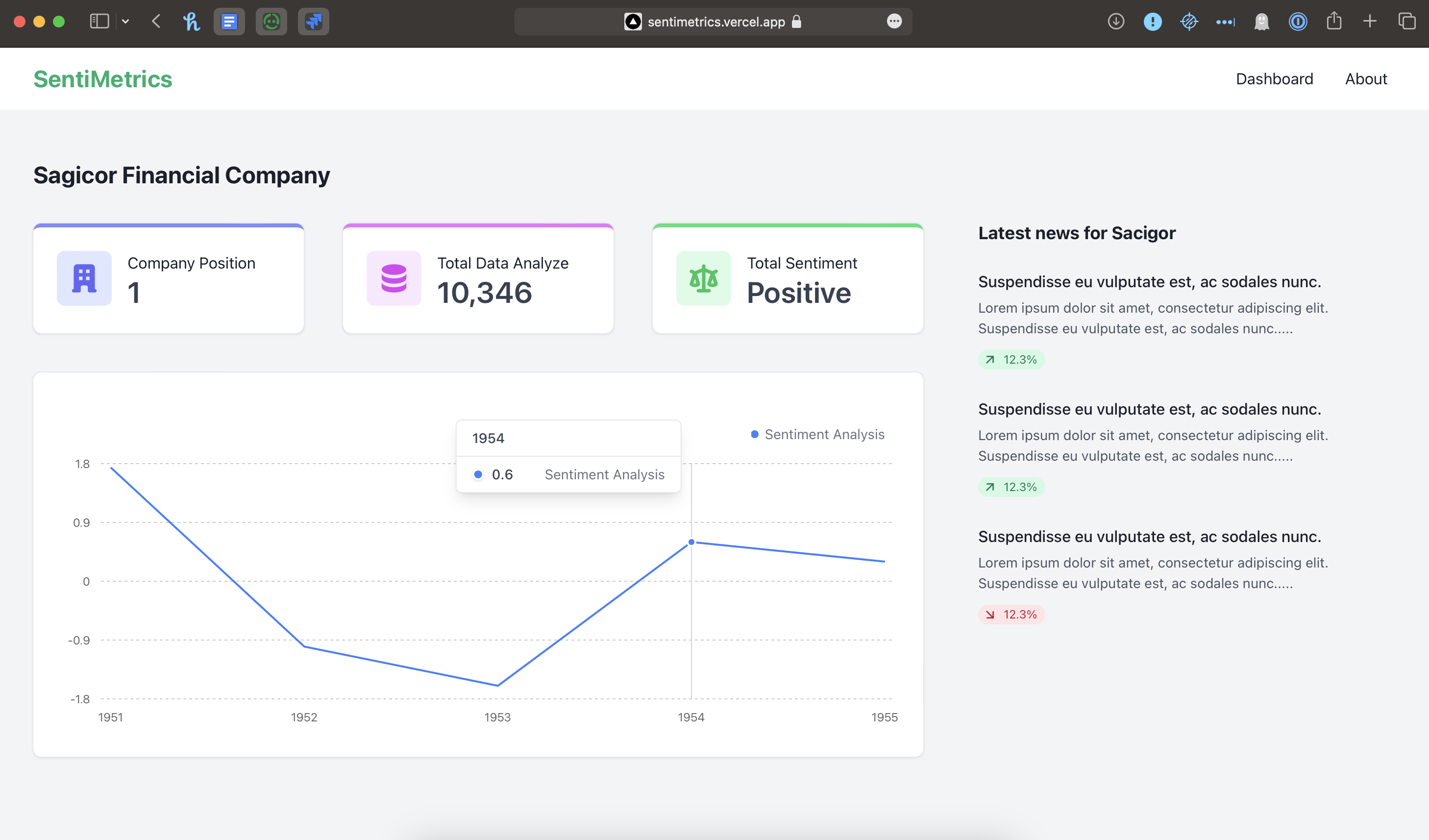Toggle the Safari sidebar
1429x840 pixels.
(99, 22)
